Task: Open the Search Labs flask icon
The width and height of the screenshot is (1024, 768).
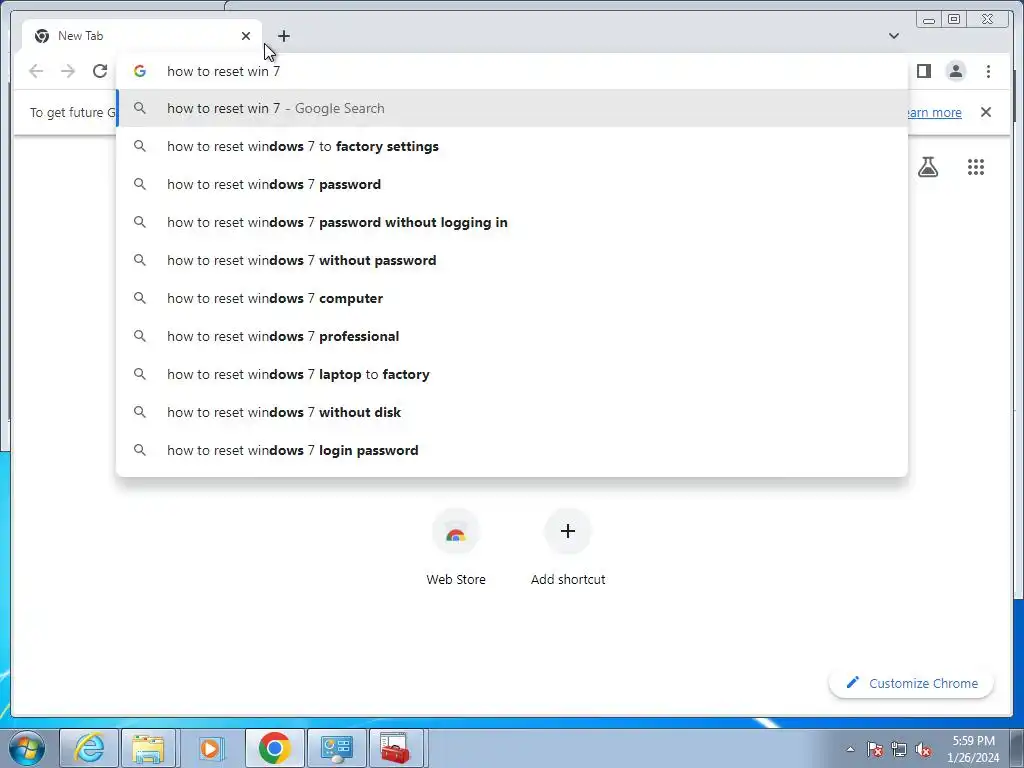Action: click(928, 167)
